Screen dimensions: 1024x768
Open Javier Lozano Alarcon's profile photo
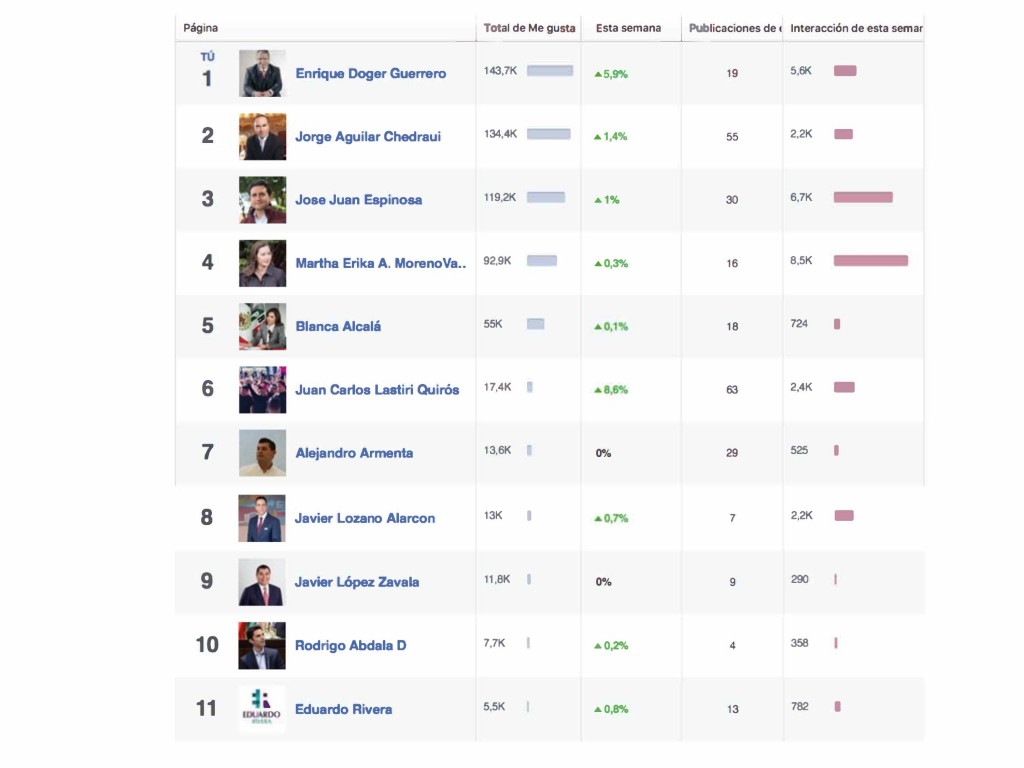[262, 518]
